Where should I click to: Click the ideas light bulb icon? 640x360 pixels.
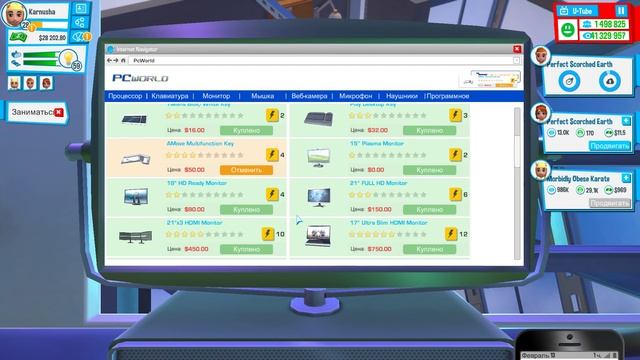68,59
